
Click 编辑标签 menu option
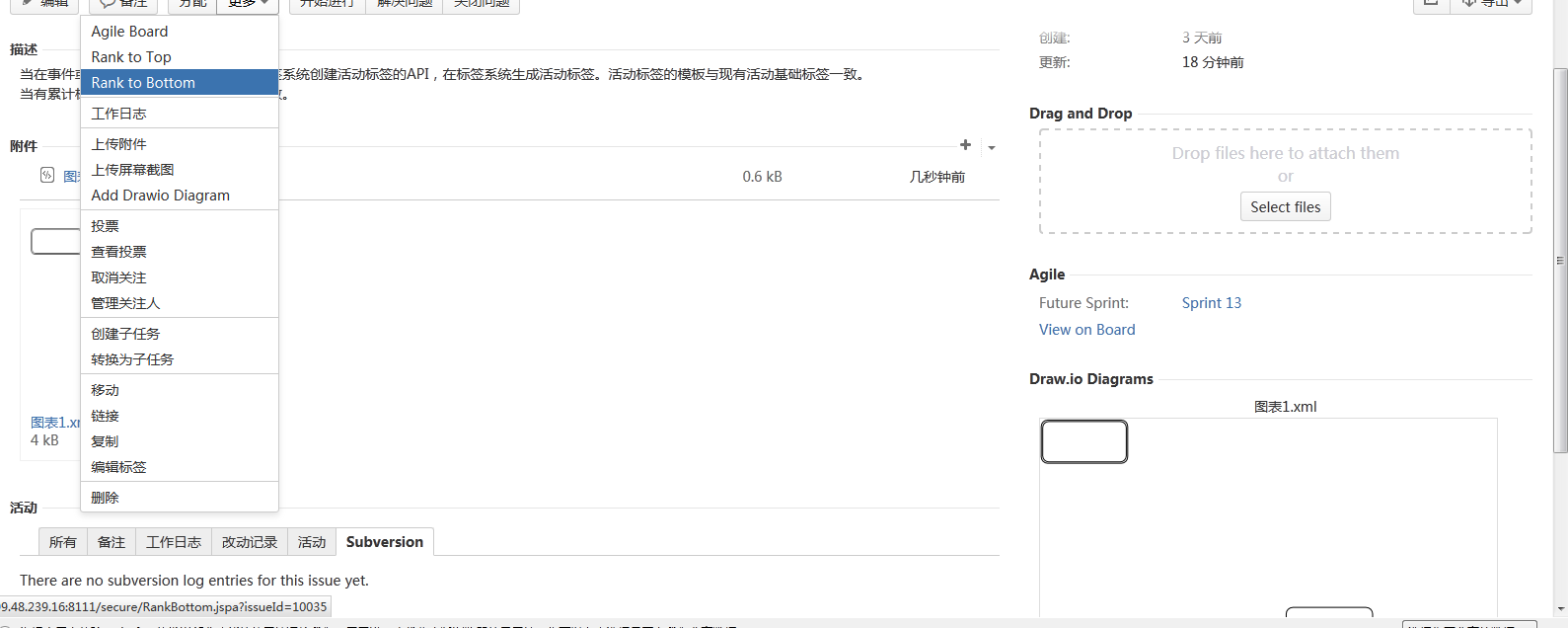coord(118,467)
